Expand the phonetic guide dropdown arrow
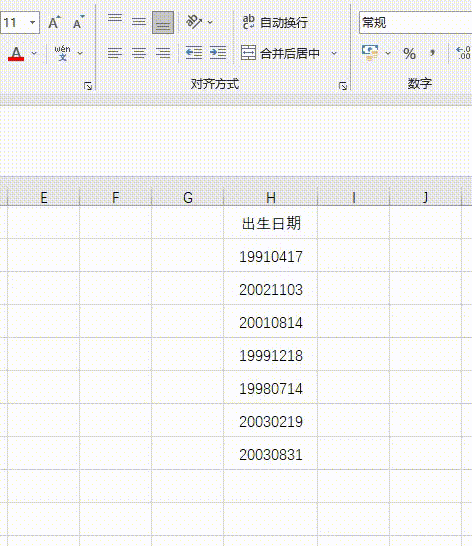This screenshot has height=546, width=472. (x=80, y=53)
